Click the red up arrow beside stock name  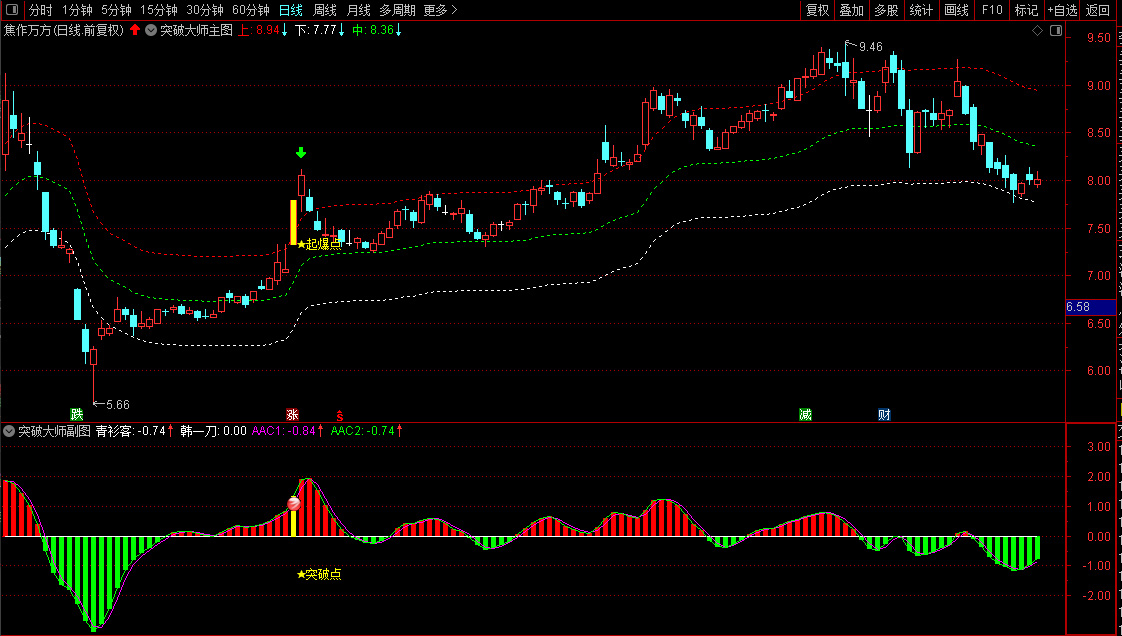135,30
